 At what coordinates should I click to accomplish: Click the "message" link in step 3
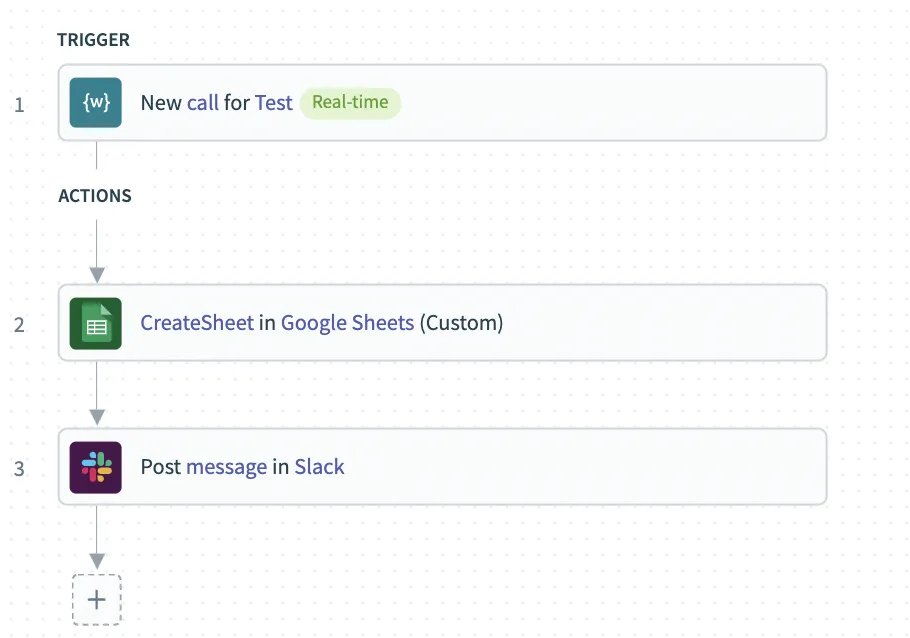click(226, 467)
